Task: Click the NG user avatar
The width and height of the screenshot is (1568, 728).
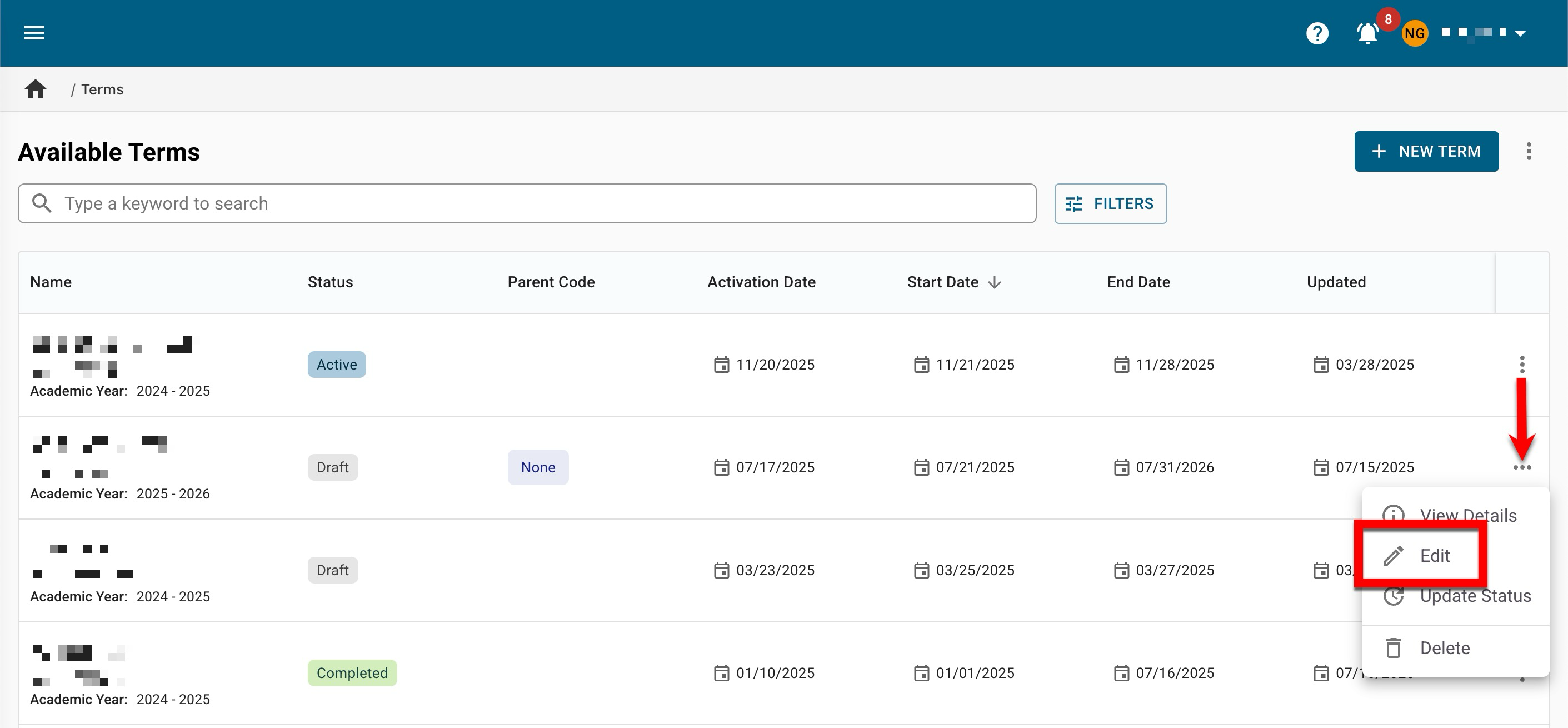Action: (x=1414, y=33)
